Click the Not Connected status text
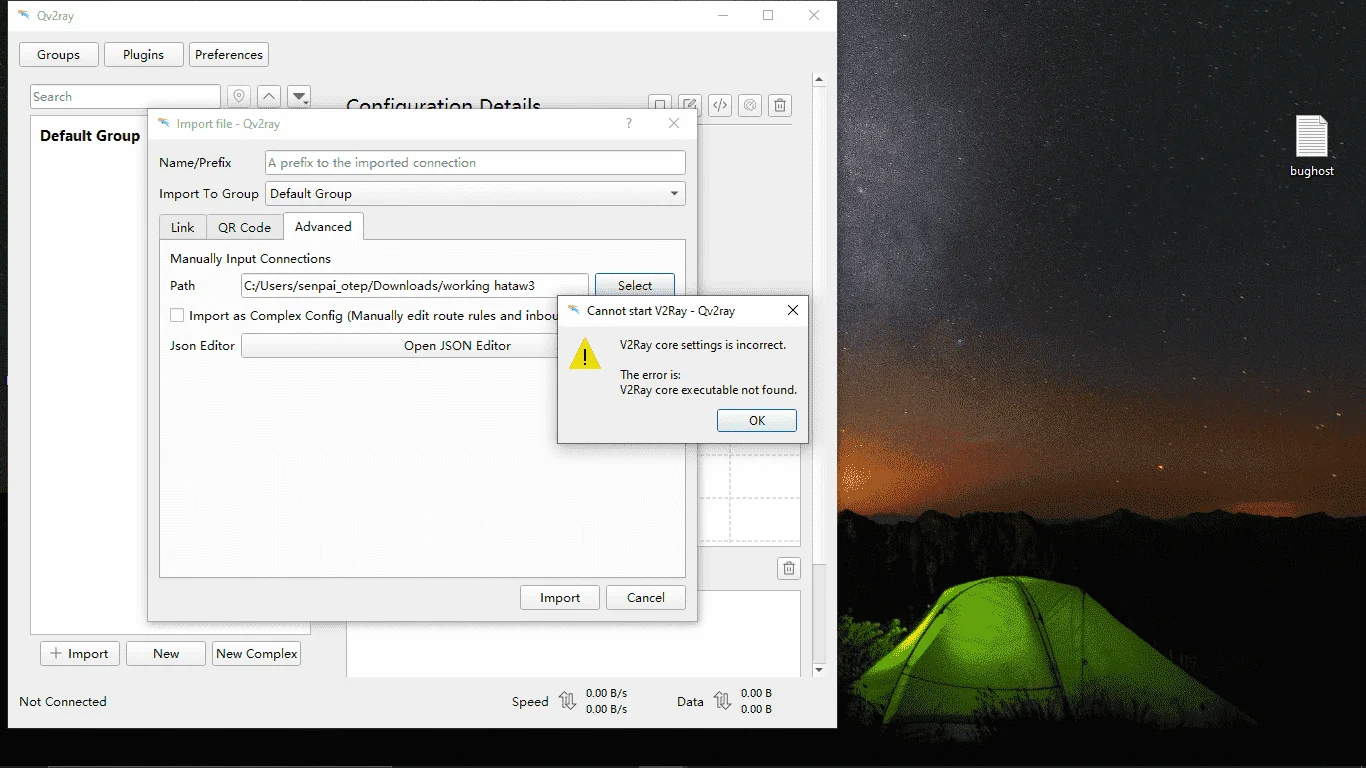Screen dimensions: 1366x768 [x=63, y=701]
